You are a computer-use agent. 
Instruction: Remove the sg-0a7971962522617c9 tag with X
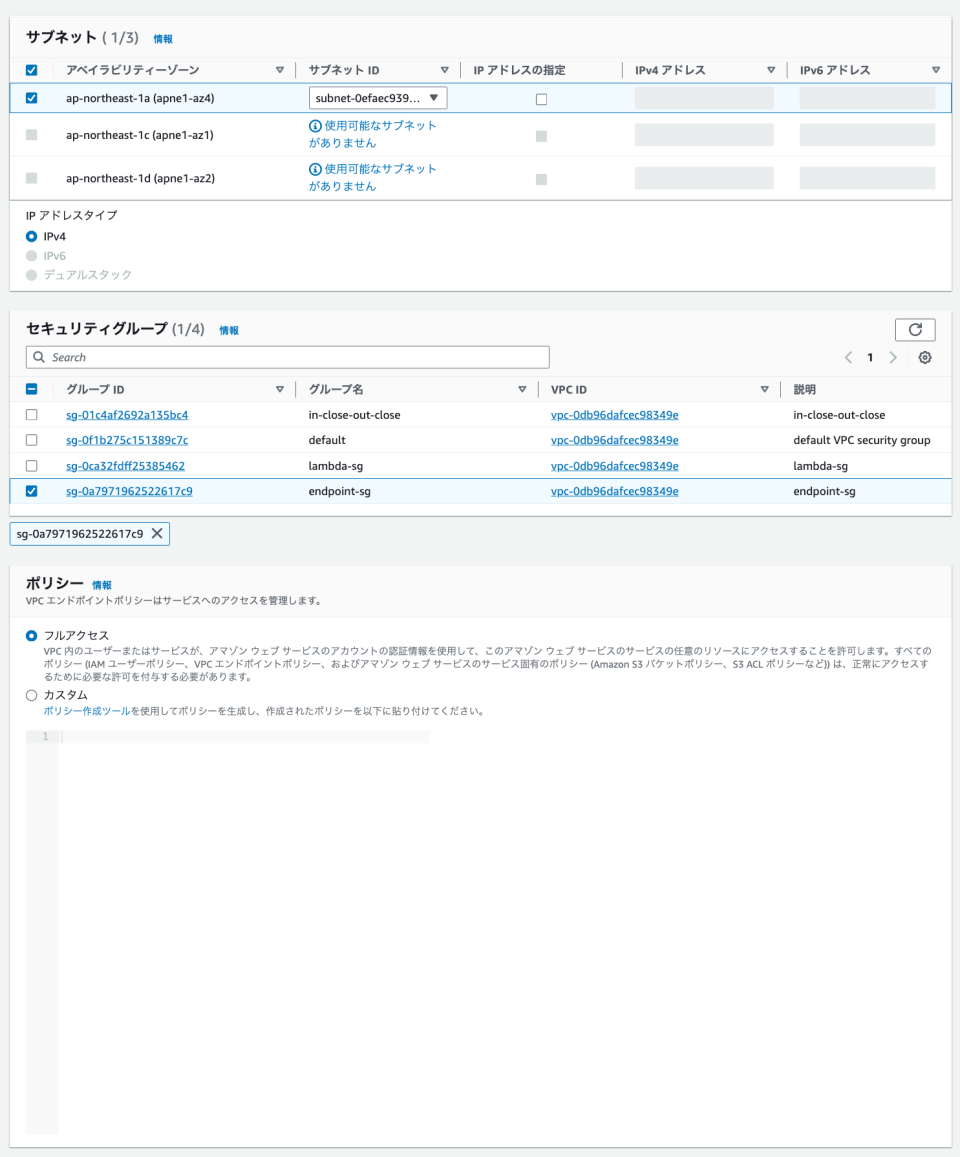157,534
